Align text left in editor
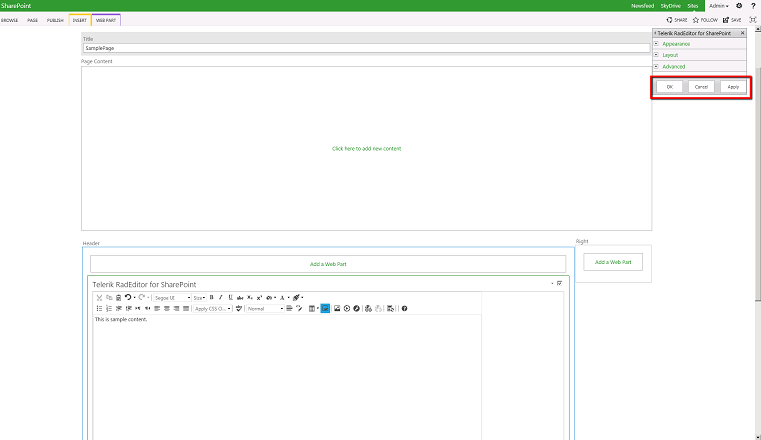Image resolution: width=761 pixels, height=440 pixels. pyautogui.click(x=157, y=309)
